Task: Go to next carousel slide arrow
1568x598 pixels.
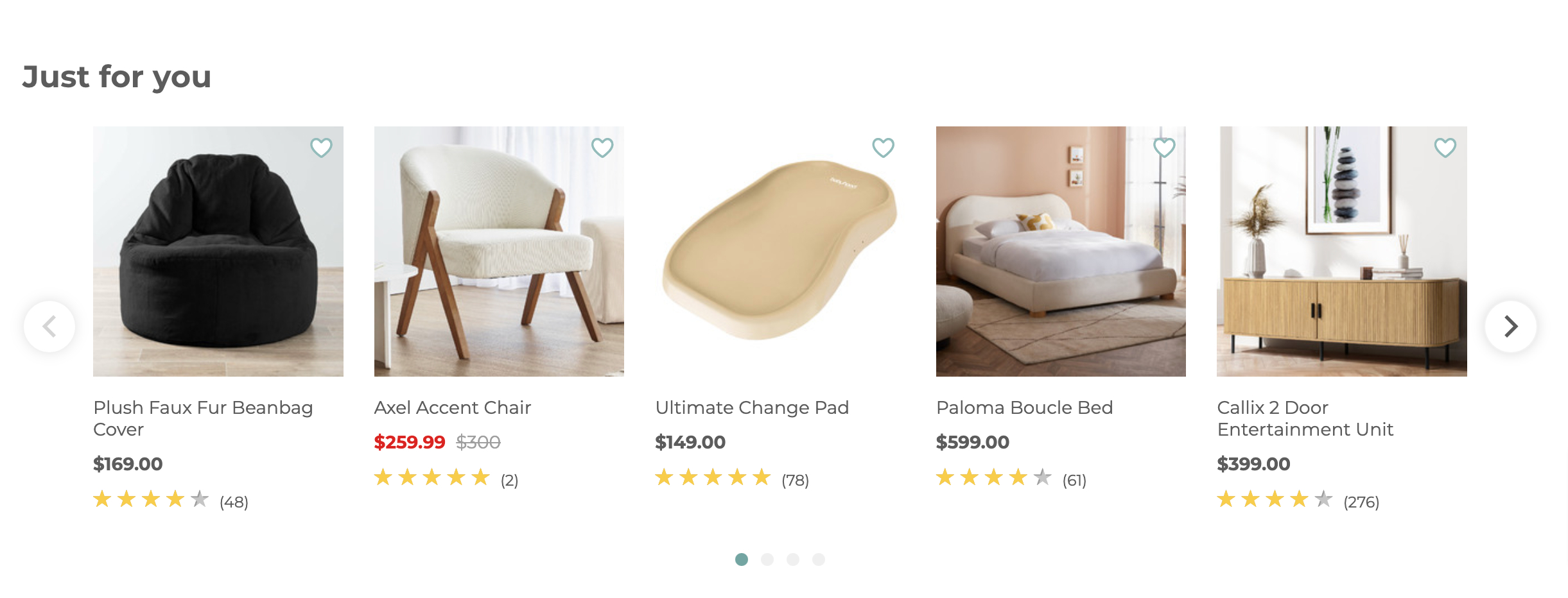Action: click(x=1511, y=327)
